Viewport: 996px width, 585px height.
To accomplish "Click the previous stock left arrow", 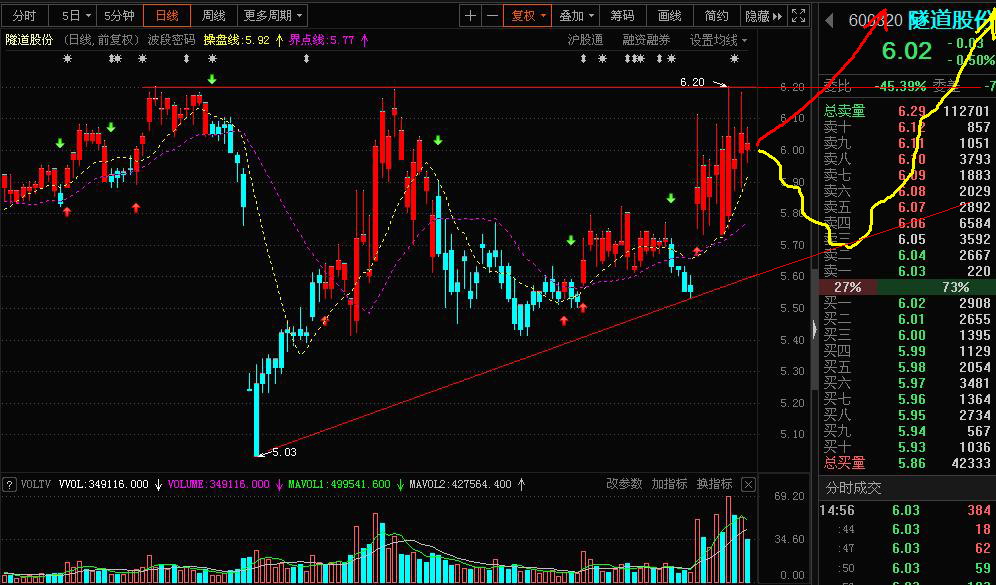I will pos(829,20).
